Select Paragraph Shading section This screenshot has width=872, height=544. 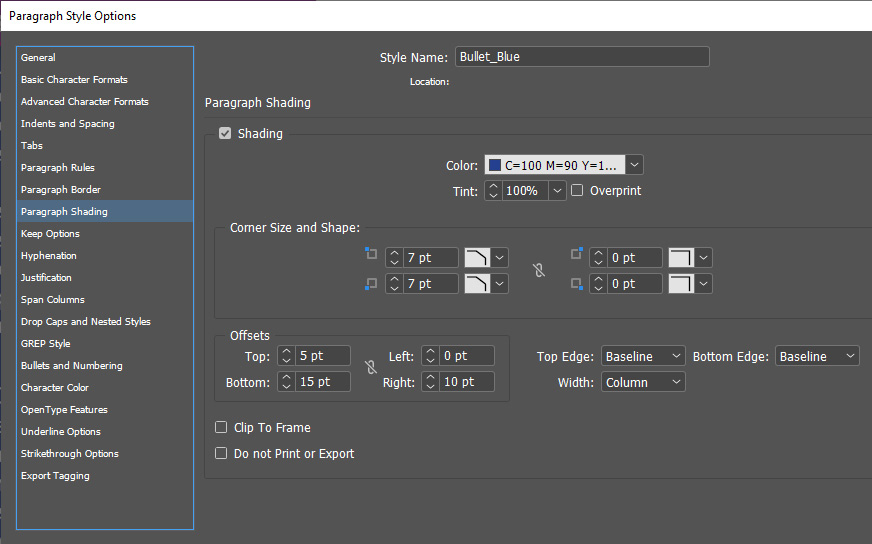[105, 211]
